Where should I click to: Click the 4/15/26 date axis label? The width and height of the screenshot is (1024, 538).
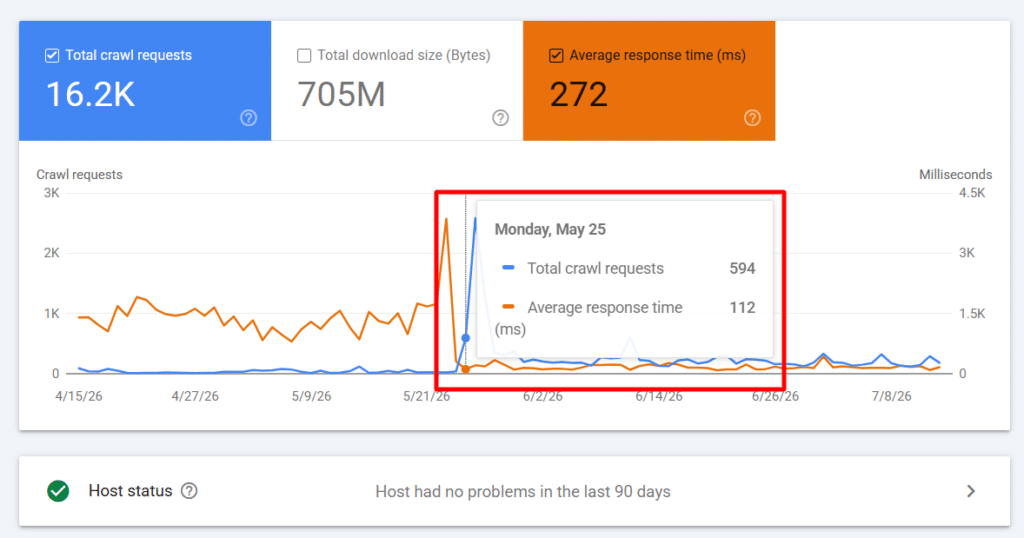pyautogui.click(x=78, y=396)
